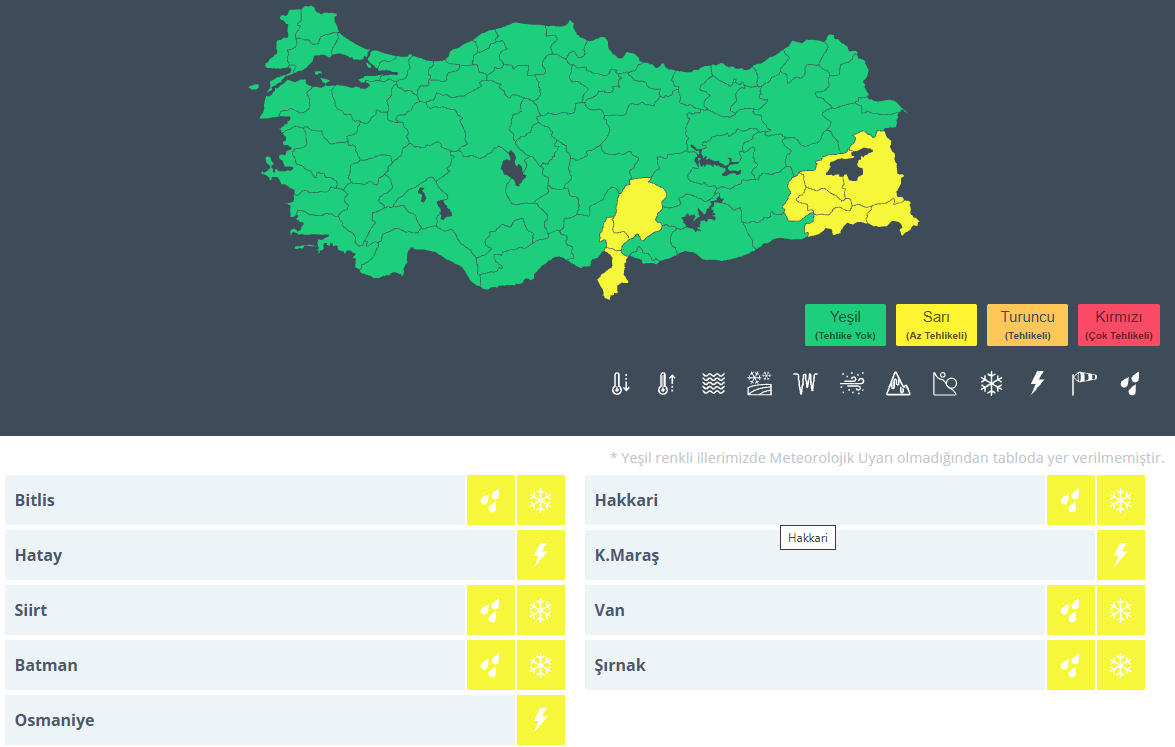Click the Turuncu (Tehlikeli) legend box

[x=1027, y=325]
